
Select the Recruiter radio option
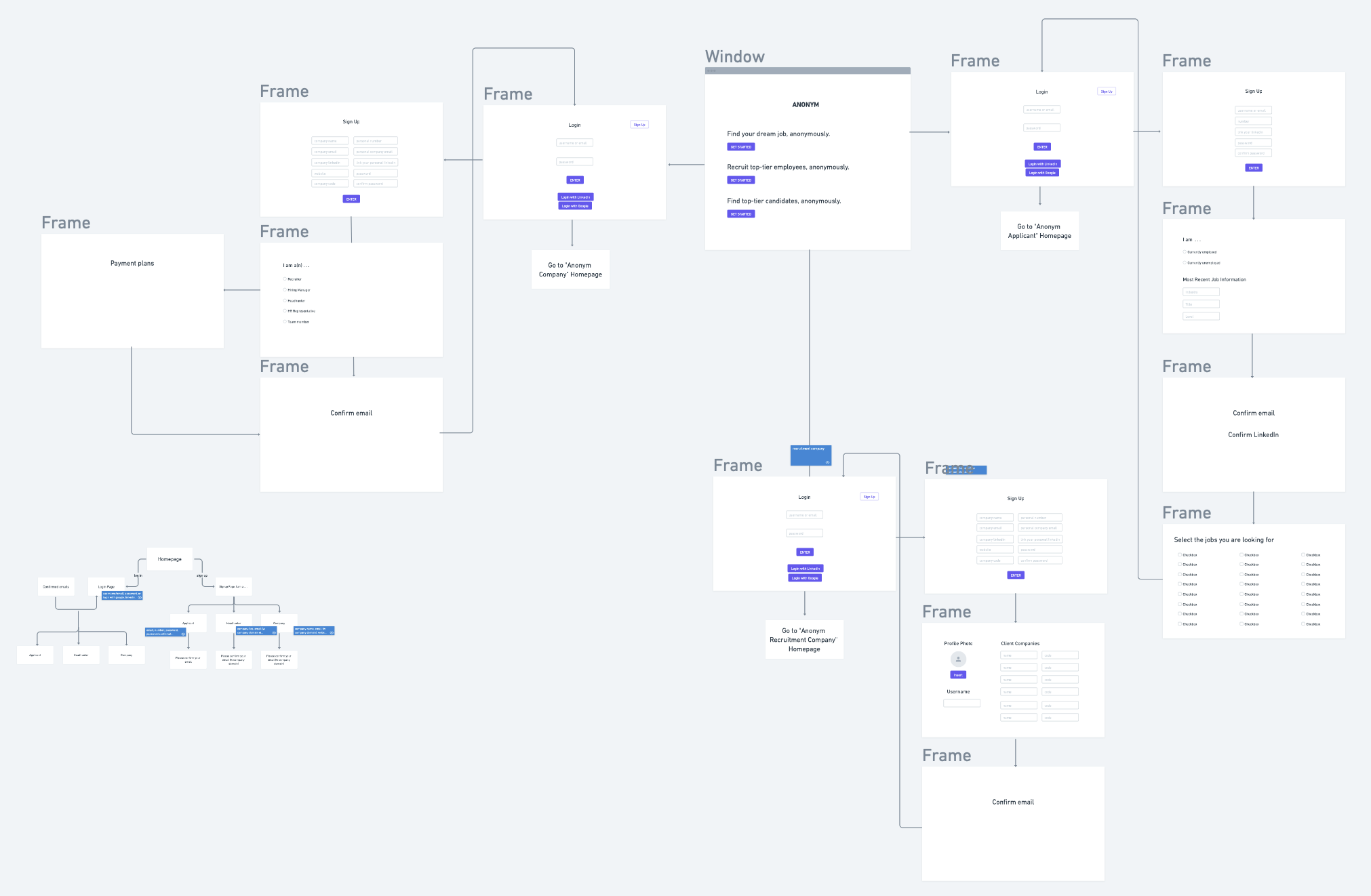pos(285,279)
